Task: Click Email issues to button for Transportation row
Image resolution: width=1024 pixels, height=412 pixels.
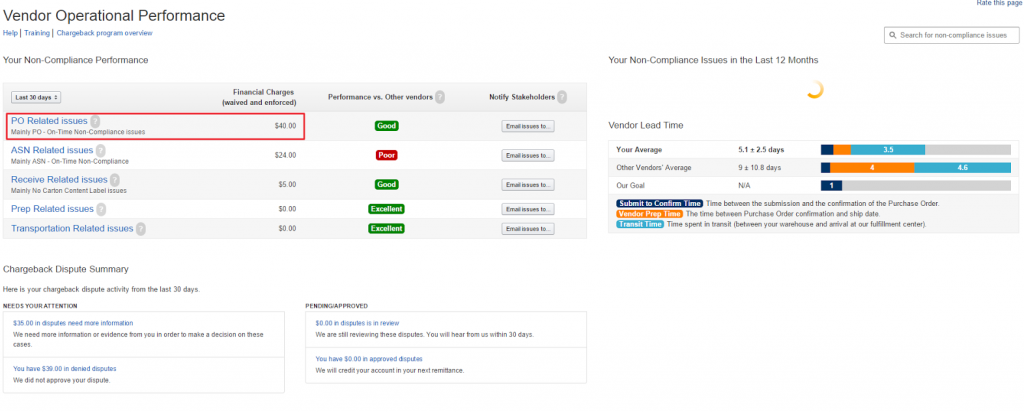Action: click(528, 229)
